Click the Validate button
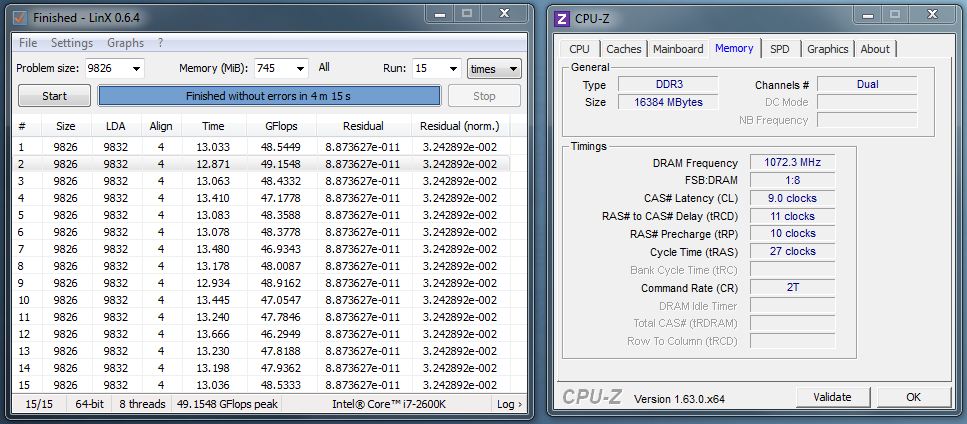 point(832,397)
